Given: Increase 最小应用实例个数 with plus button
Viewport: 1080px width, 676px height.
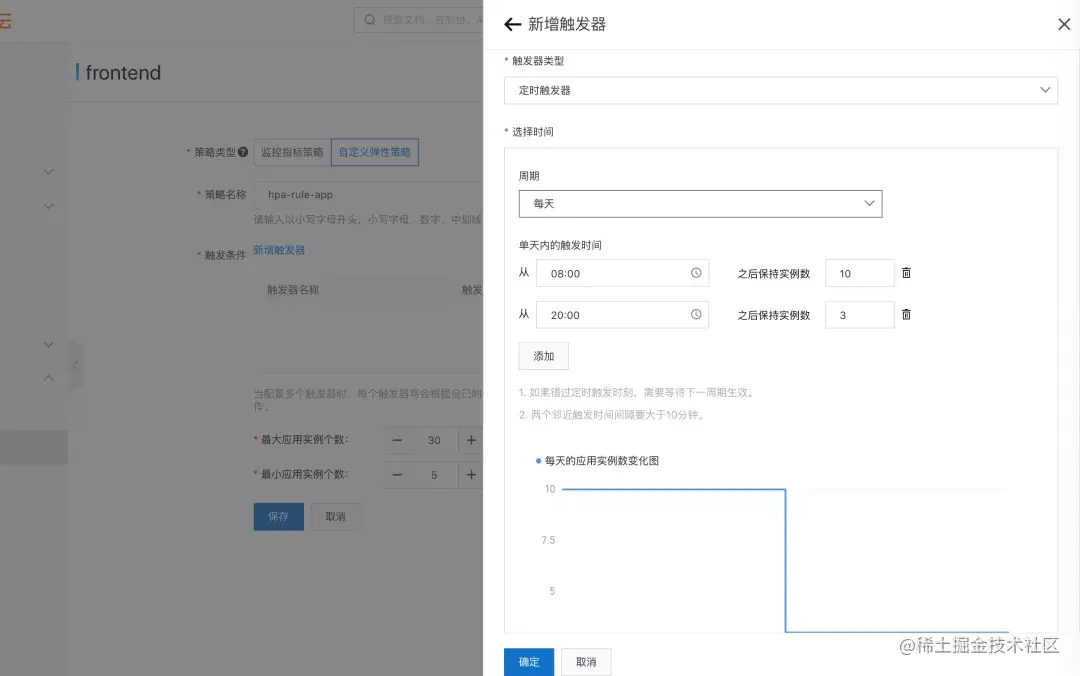Looking at the screenshot, I should tap(471, 475).
